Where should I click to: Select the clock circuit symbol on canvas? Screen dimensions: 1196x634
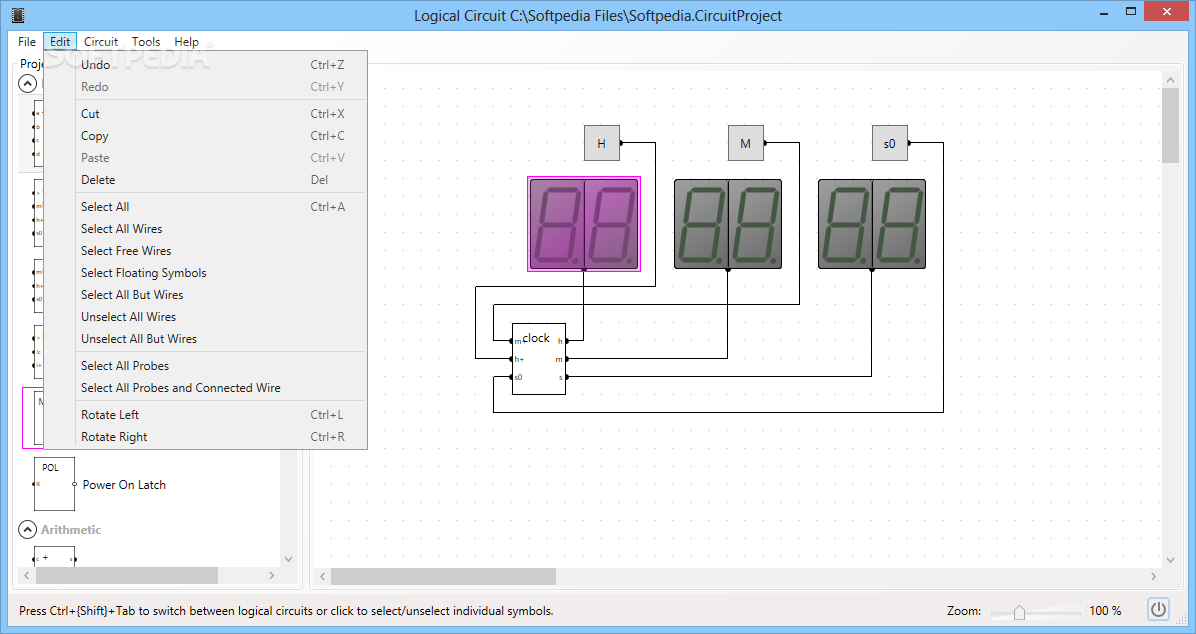pyautogui.click(x=539, y=359)
